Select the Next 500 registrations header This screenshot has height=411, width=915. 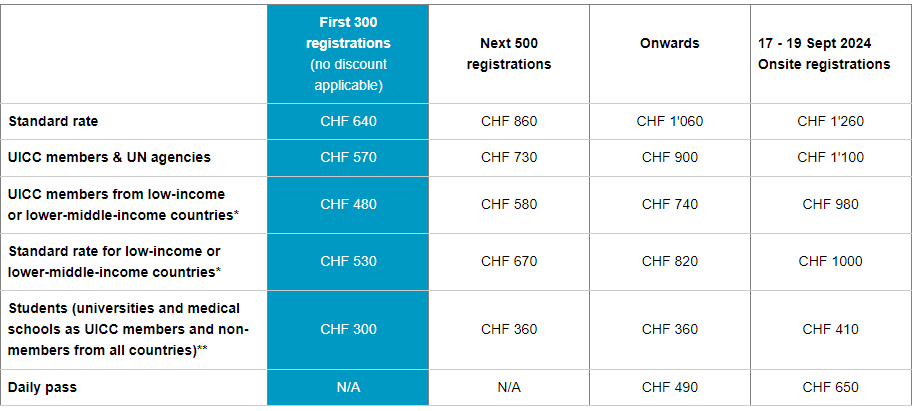509,54
